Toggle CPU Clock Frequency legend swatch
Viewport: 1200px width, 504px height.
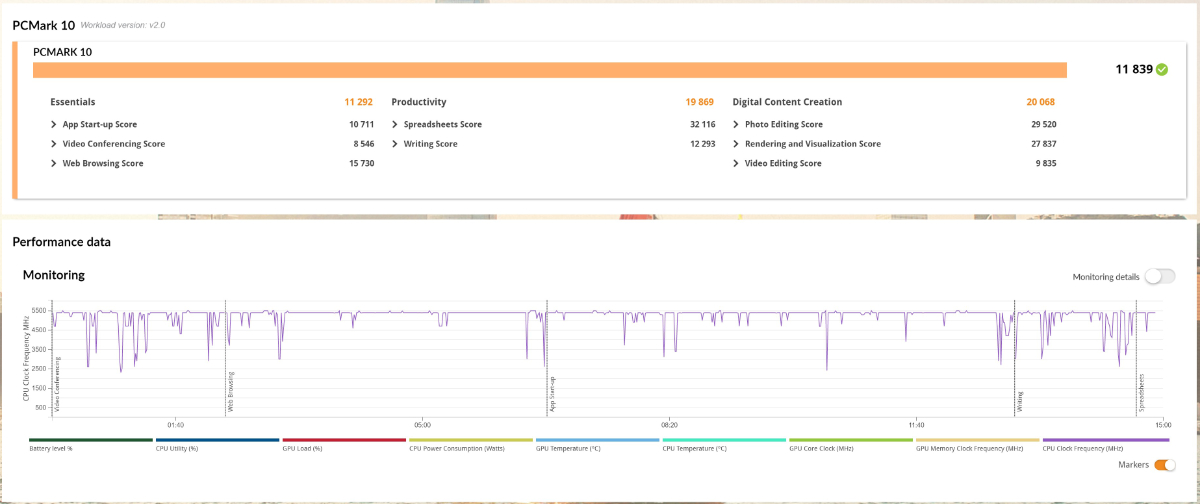point(1105,440)
